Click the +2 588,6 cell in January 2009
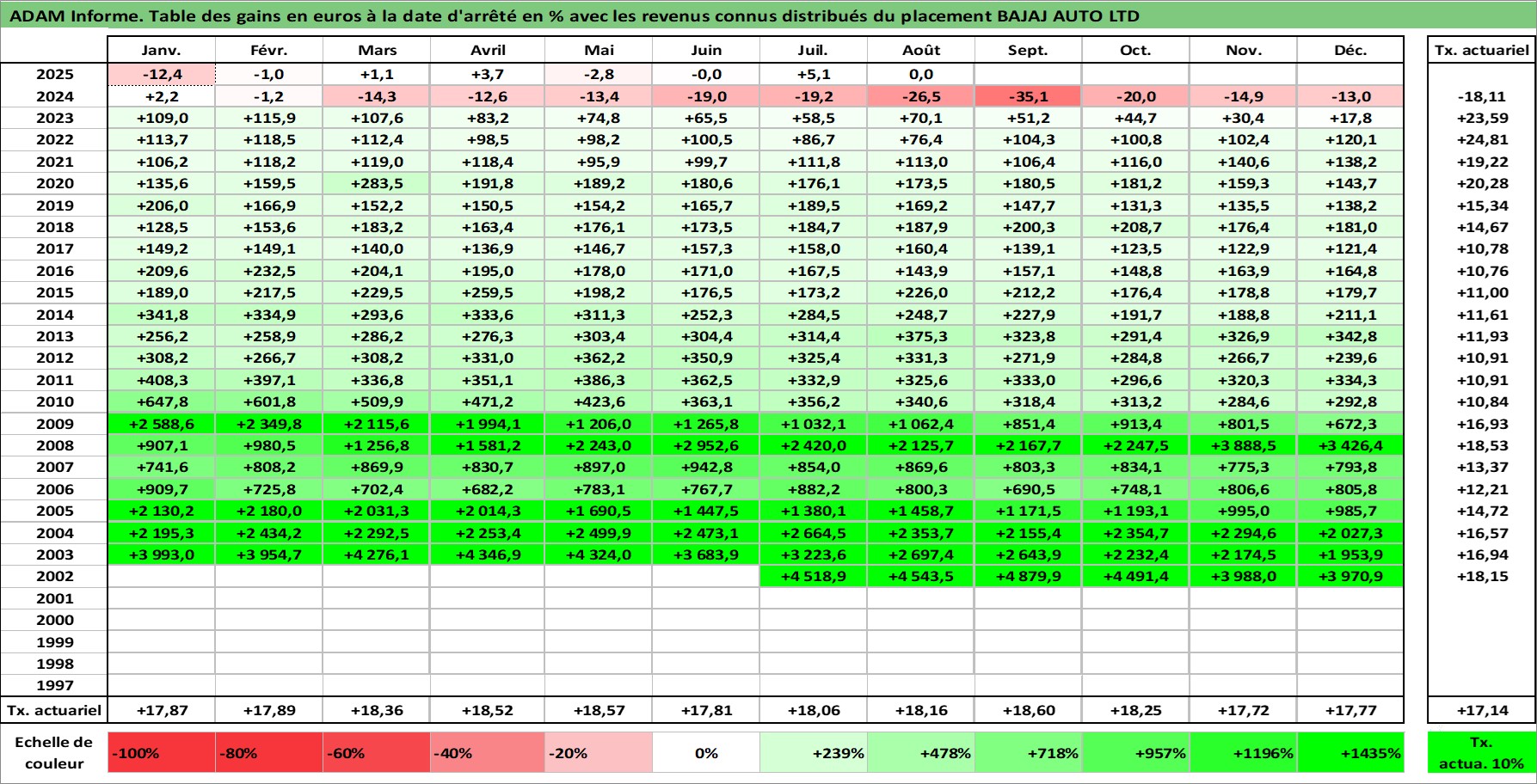The height and width of the screenshot is (784, 1537). [x=162, y=424]
